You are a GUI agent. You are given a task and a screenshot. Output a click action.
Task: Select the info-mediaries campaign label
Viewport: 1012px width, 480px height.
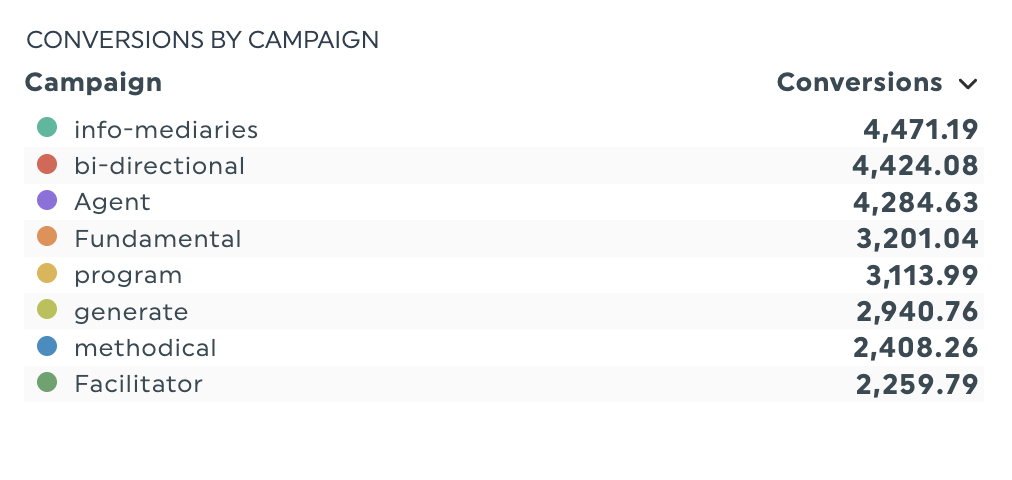coord(166,129)
